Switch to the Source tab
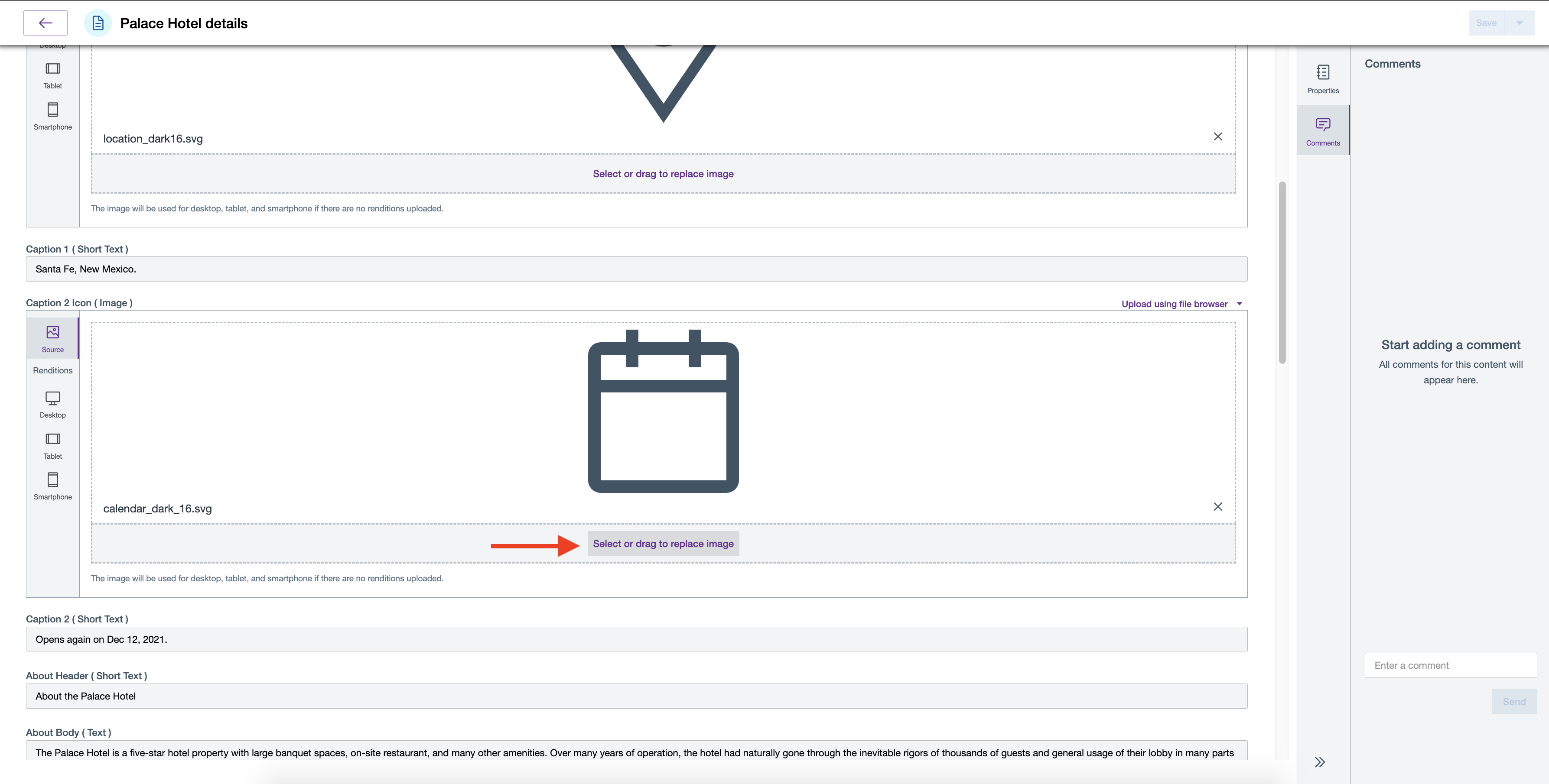Viewport: 1549px width, 784px height. click(52, 337)
